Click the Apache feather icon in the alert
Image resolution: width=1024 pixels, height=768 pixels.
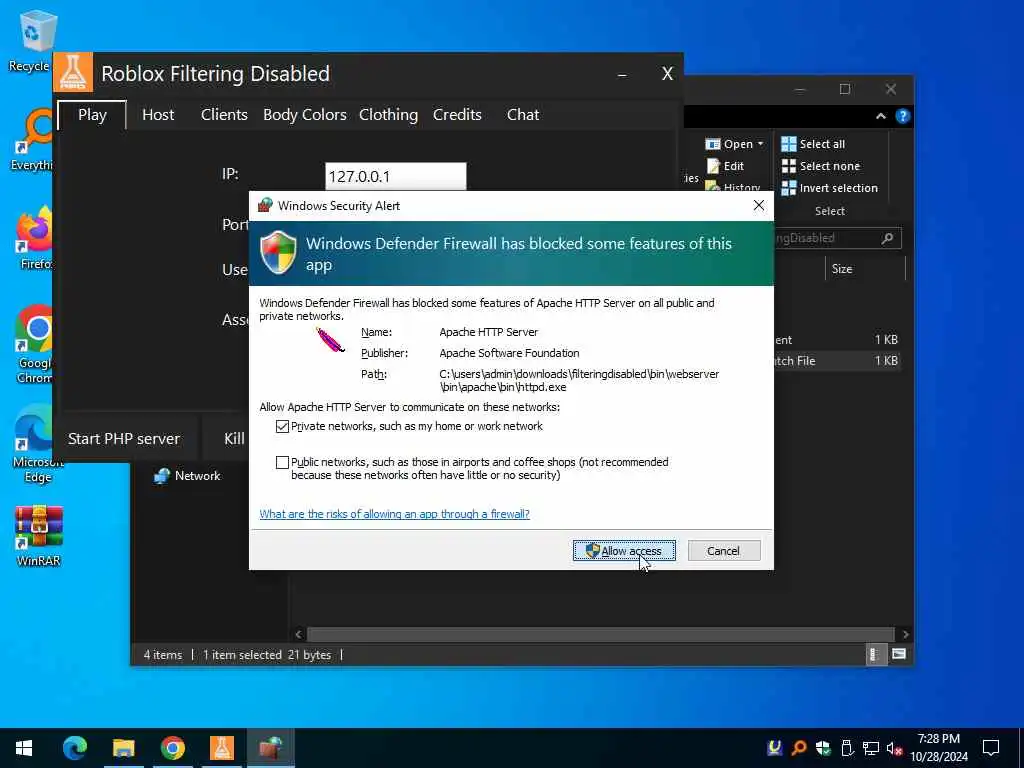pyautogui.click(x=330, y=340)
